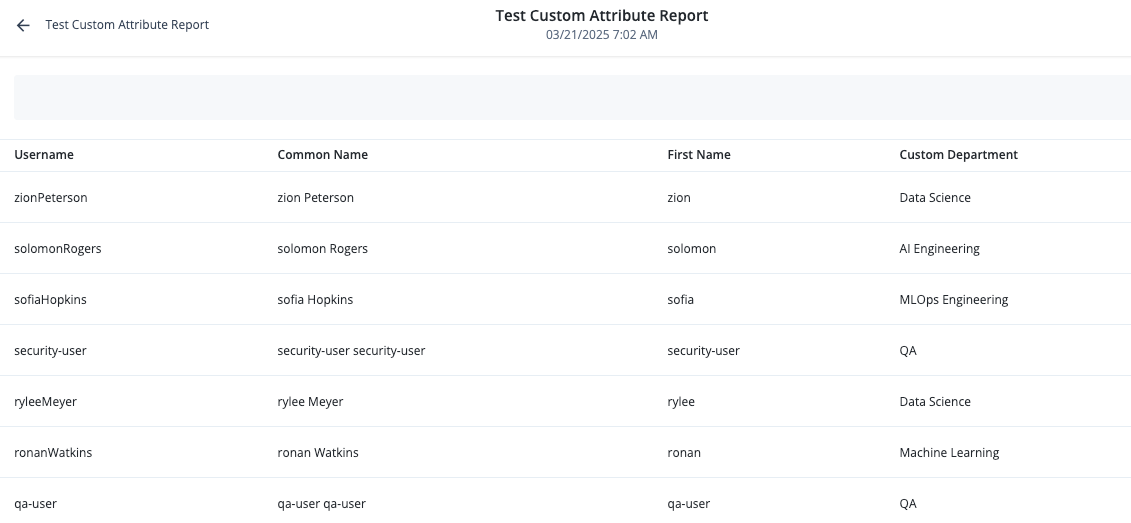Click the Test Custom Attribute Report breadcrumb link
The image size is (1131, 523).
point(127,25)
